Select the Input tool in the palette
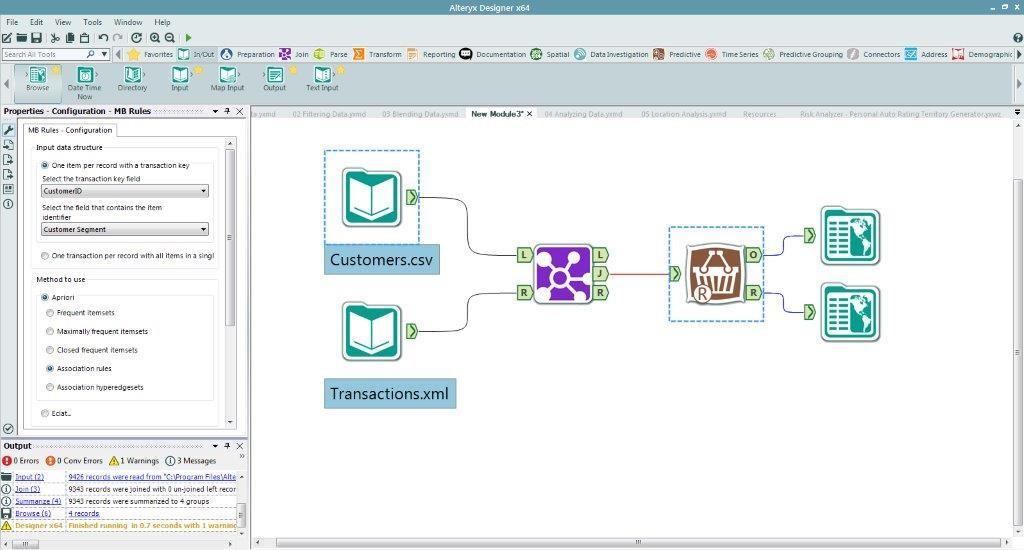This screenshot has height=550, width=1024. (180, 78)
